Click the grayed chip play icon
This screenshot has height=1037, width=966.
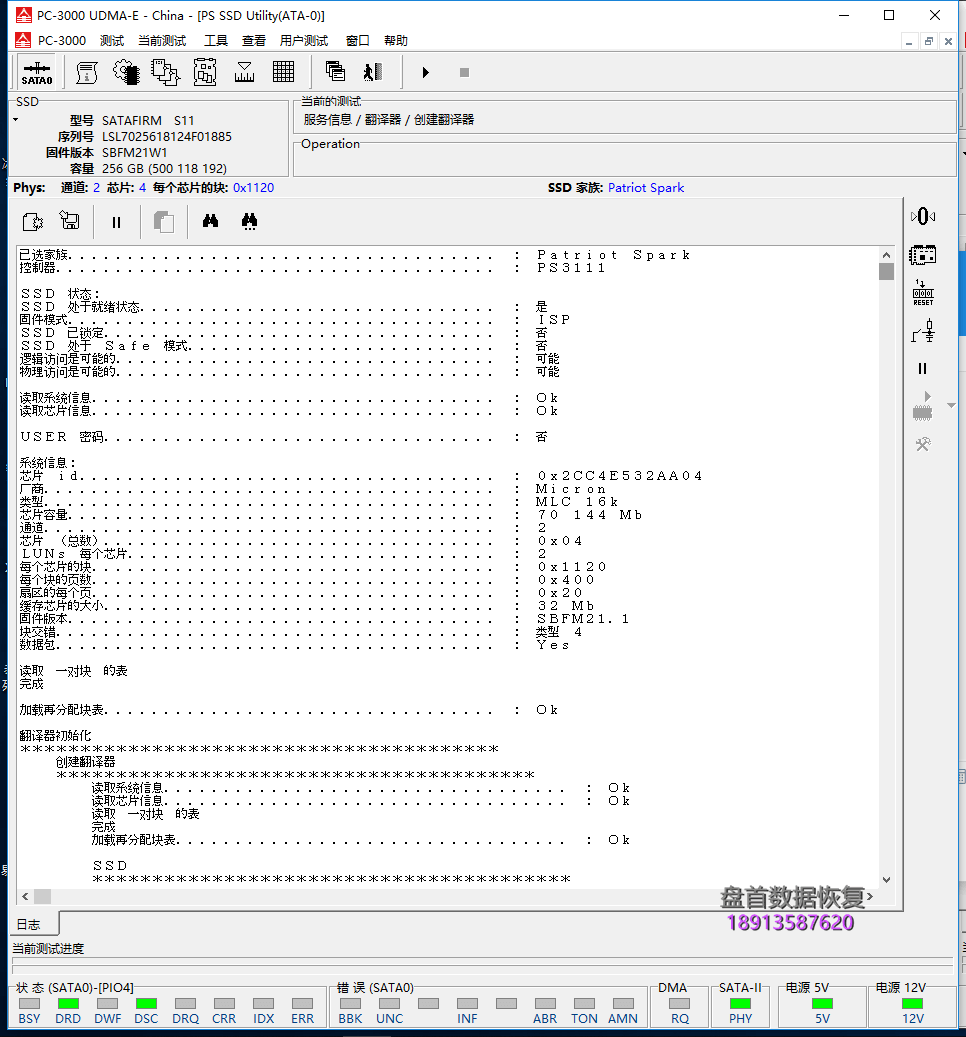(x=922, y=405)
